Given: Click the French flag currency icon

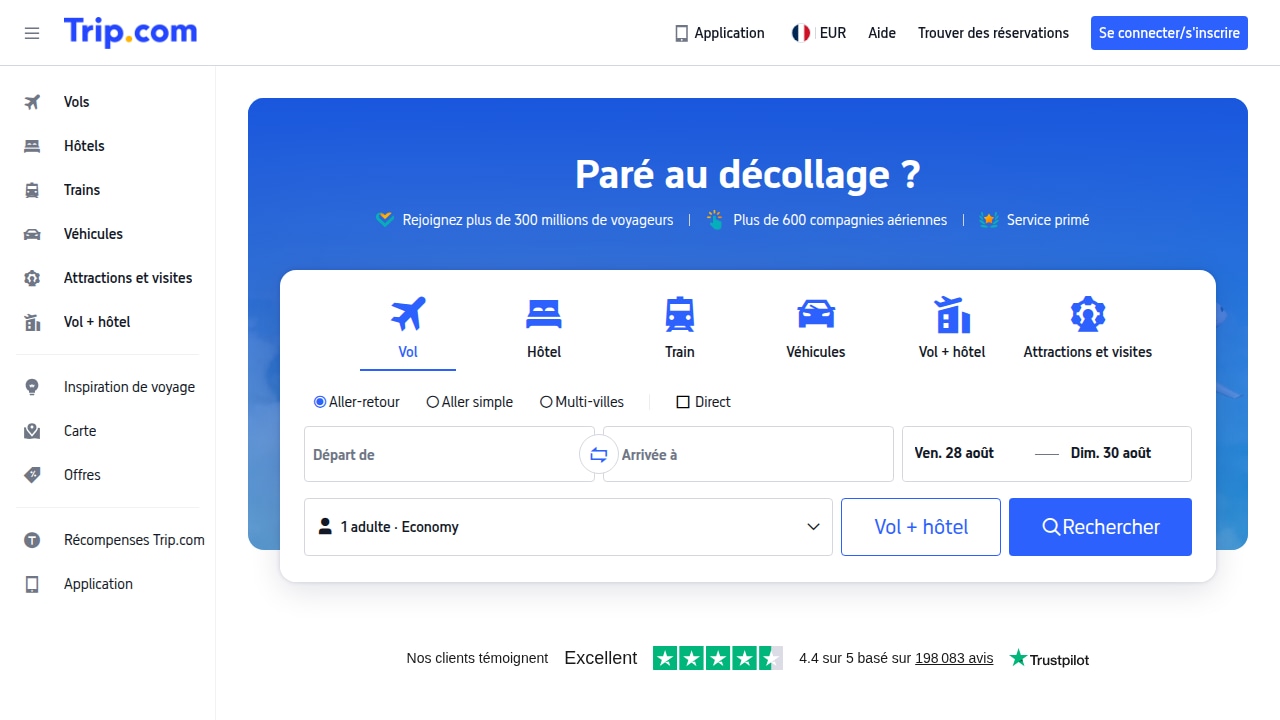Looking at the screenshot, I should tap(801, 33).
